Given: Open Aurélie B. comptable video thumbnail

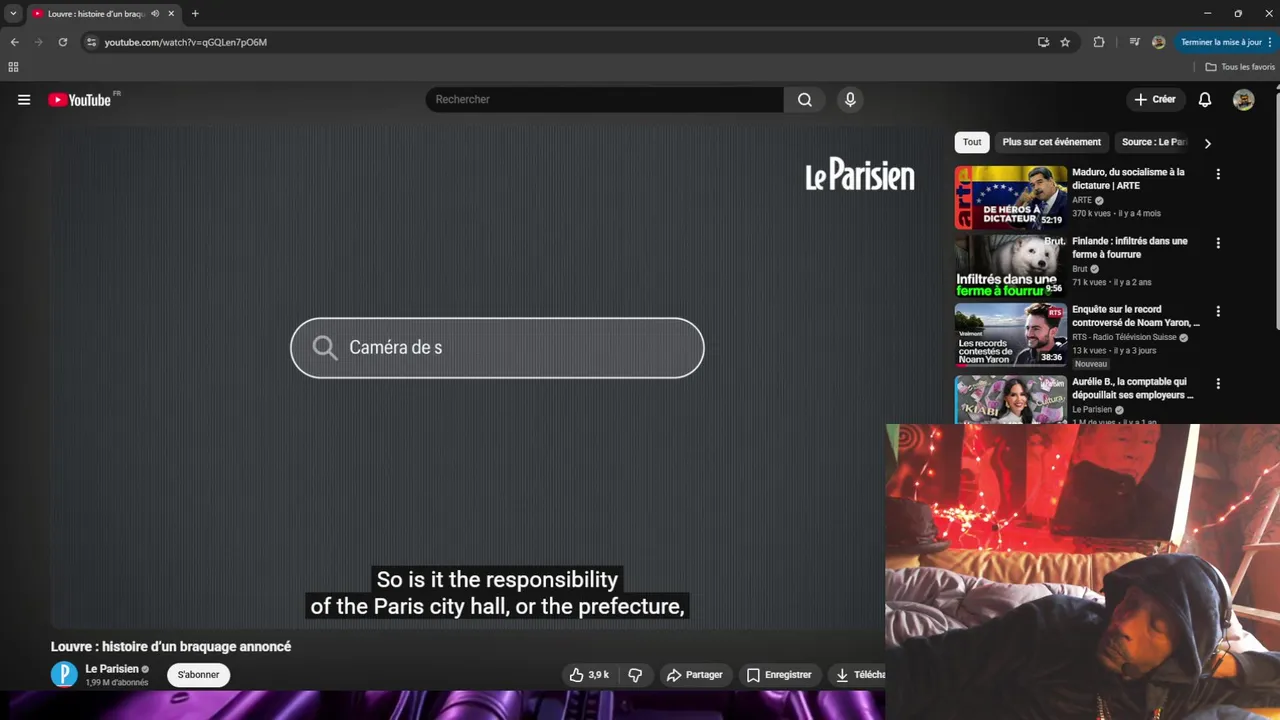Looking at the screenshot, I should pos(1010,399).
